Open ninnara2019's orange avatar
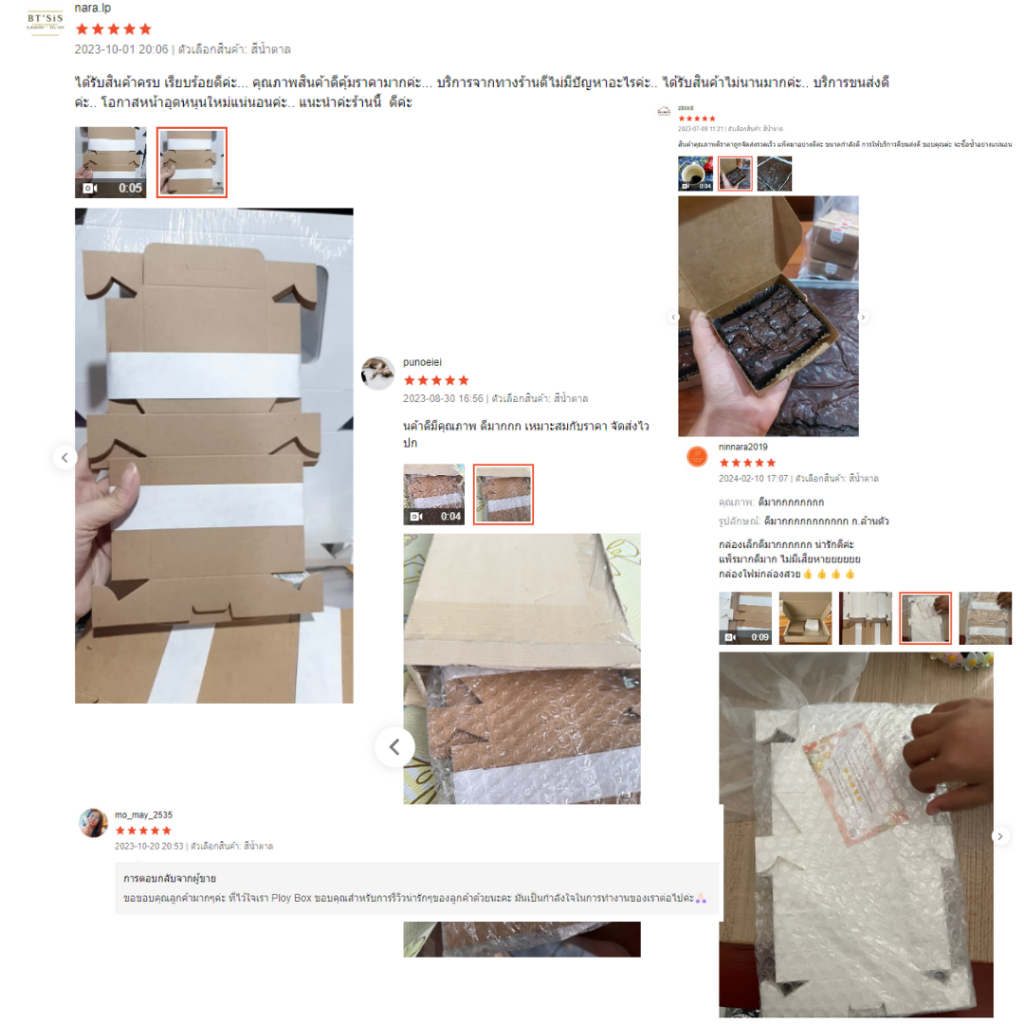The image size is (1024, 1024). pos(697,456)
